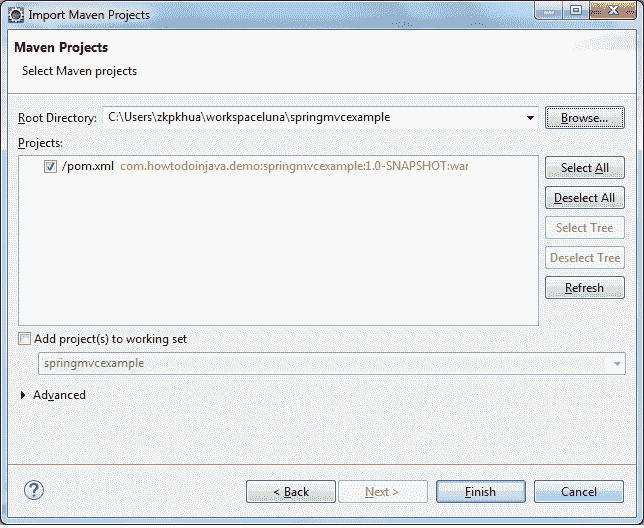Select the /pom.xml project row
Screen dimensions: 644x528
click(278, 166)
